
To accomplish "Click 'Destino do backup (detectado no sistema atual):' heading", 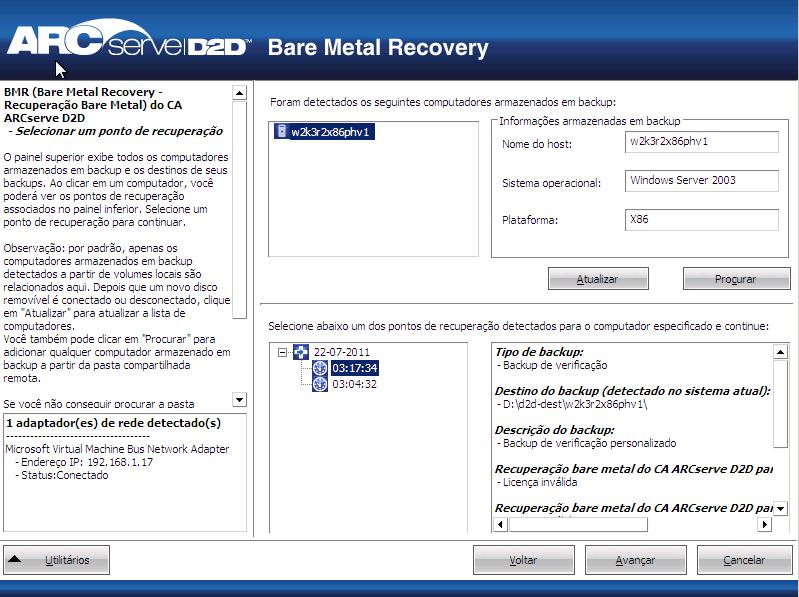I will pos(632,391).
